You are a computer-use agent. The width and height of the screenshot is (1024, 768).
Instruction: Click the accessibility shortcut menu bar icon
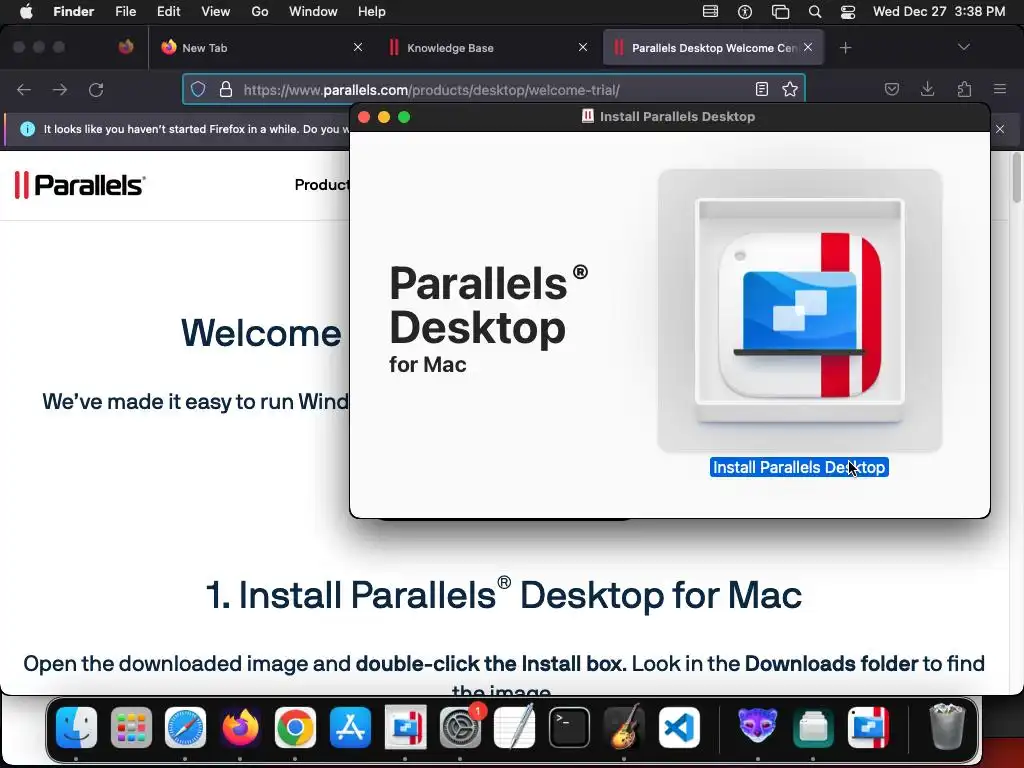point(745,11)
